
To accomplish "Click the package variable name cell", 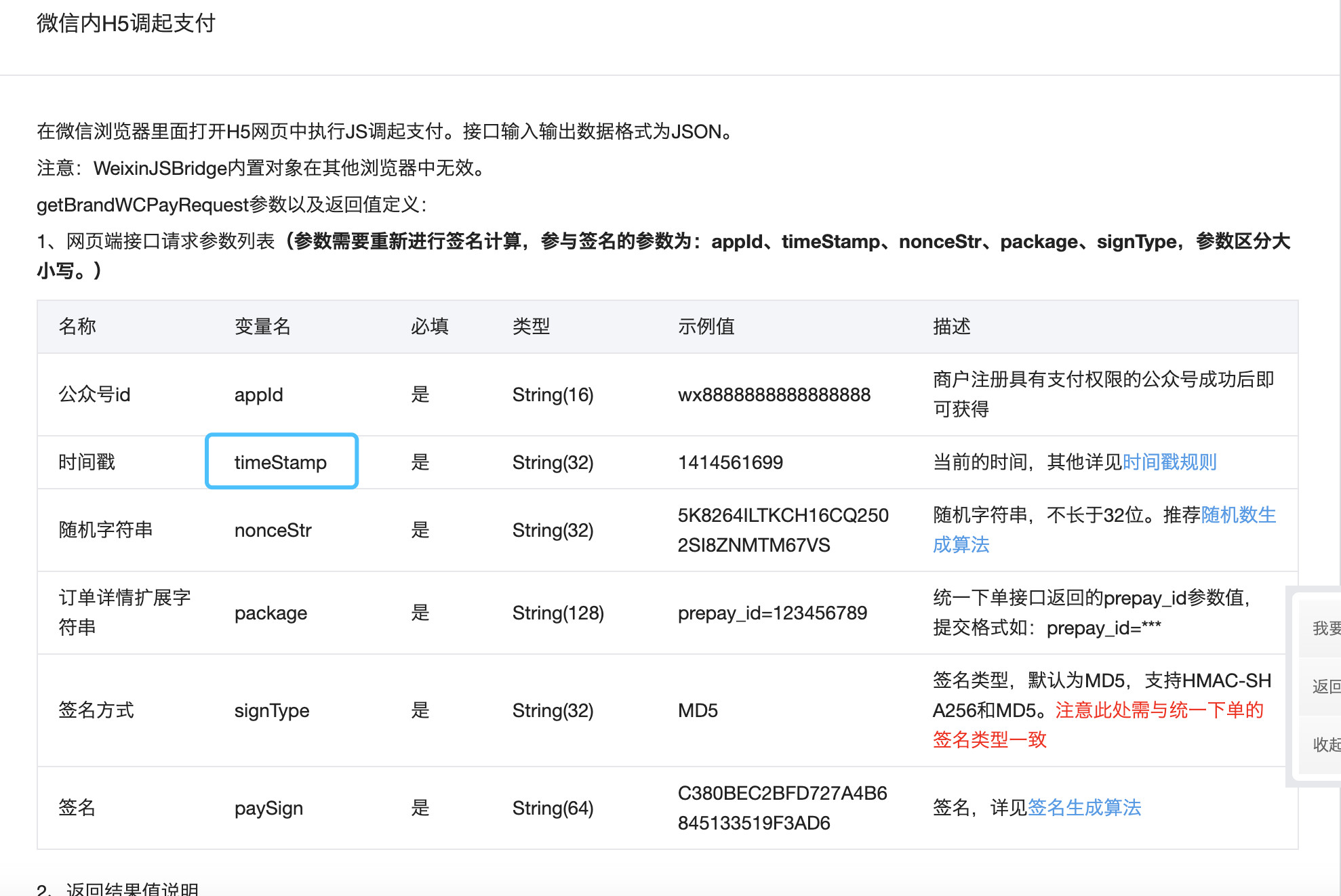I will point(271,613).
